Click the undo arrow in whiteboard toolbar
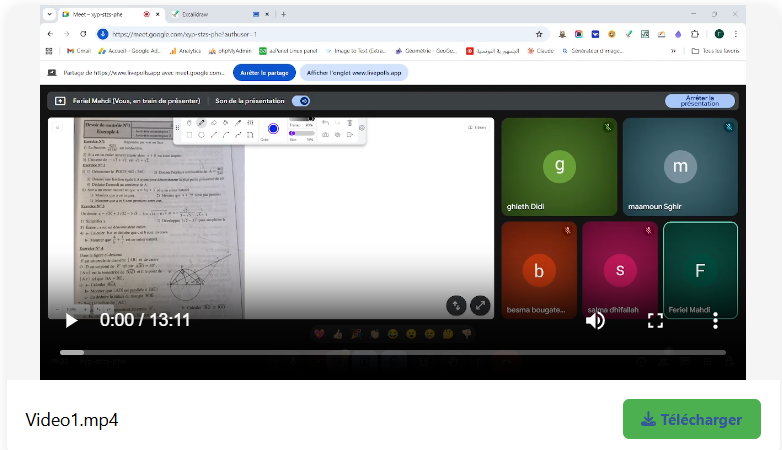Viewport: 782px width, 450px height. (x=326, y=122)
